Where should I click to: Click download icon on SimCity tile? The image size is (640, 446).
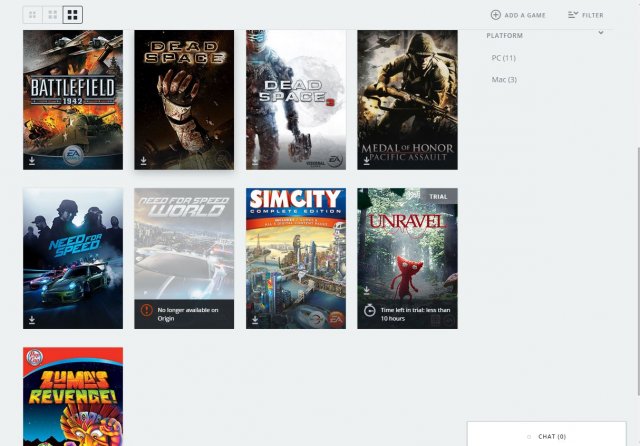click(x=255, y=320)
